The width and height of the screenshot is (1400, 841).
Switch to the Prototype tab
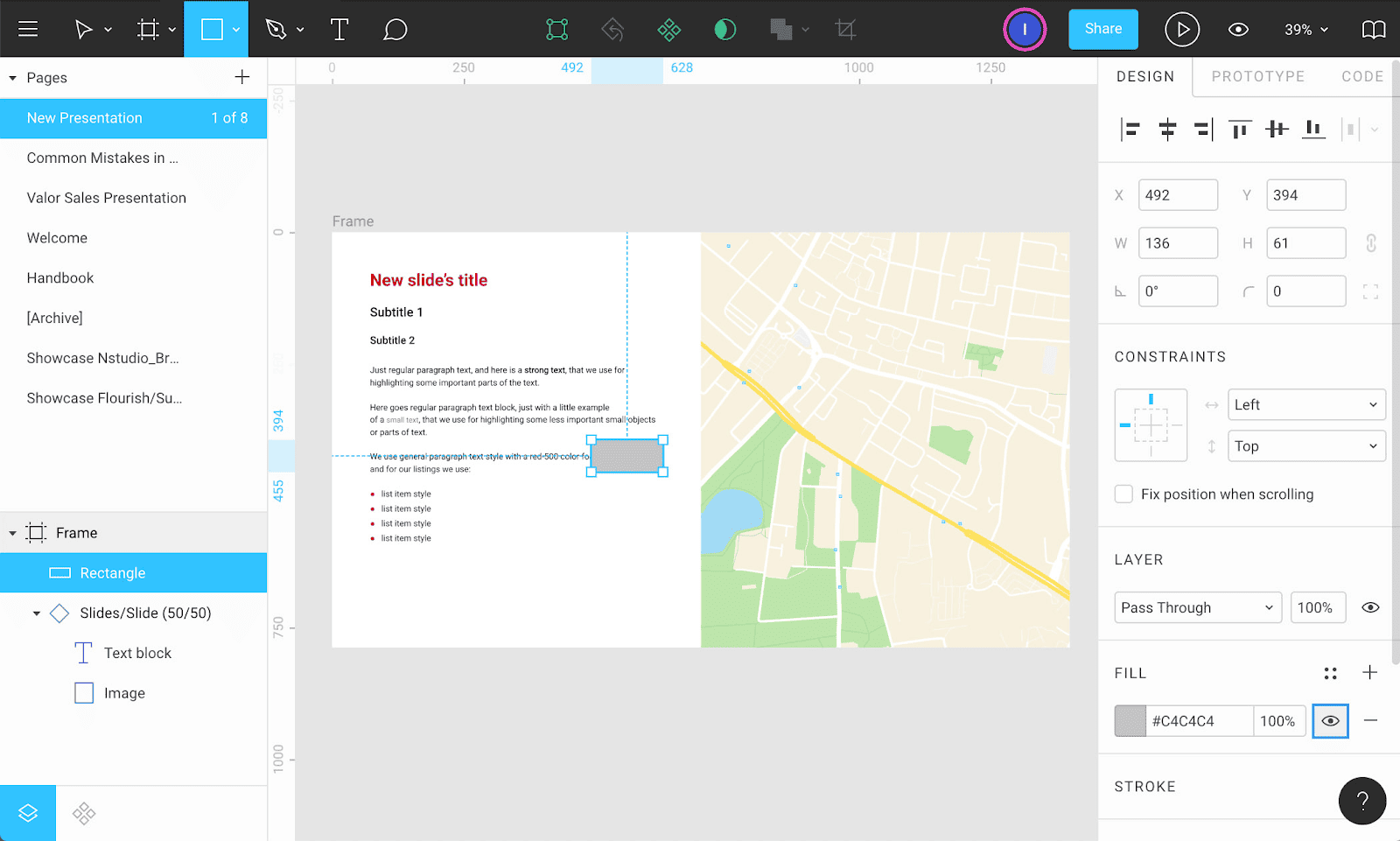[1257, 76]
